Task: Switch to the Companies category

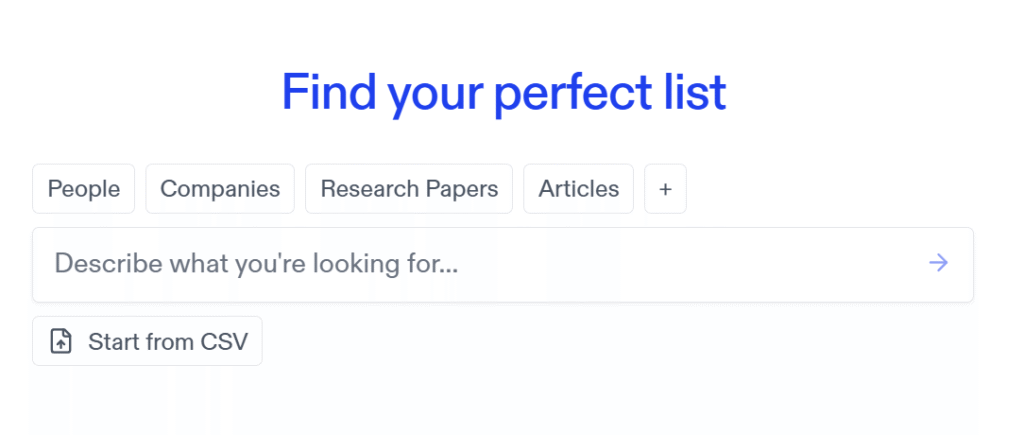Action: 220,189
